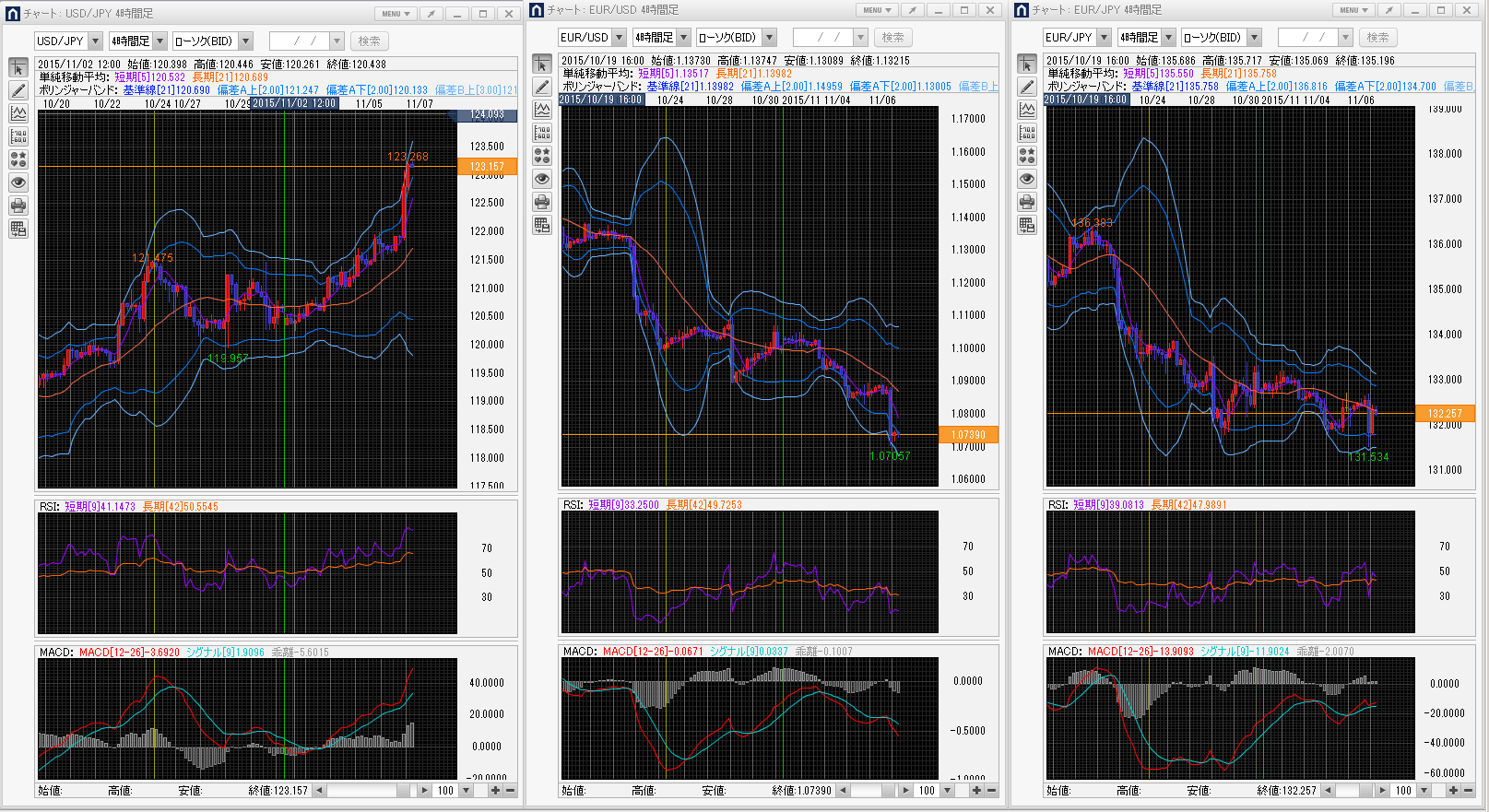Click the date input field in EUR/JPY chart
The height and width of the screenshot is (812, 1489).
[x=1307, y=38]
